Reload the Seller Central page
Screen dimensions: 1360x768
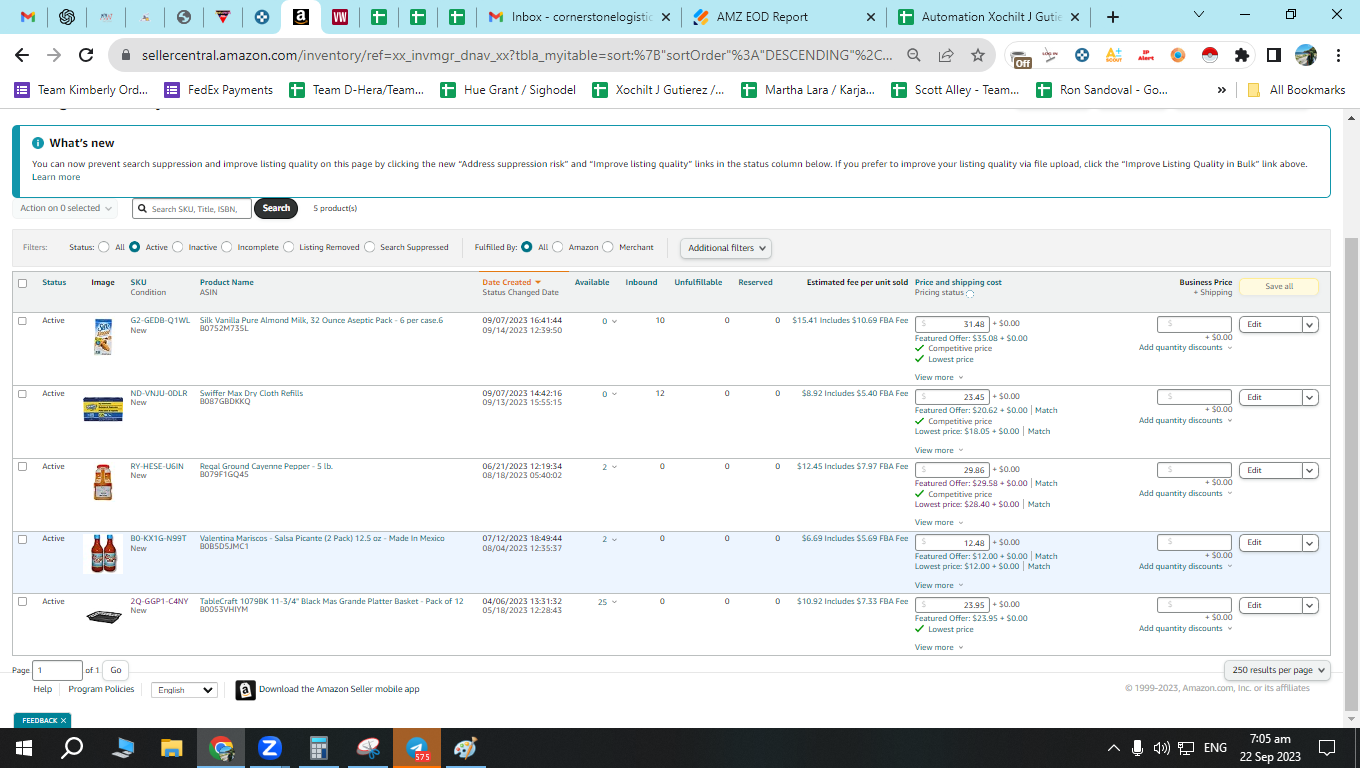(x=86, y=56)
